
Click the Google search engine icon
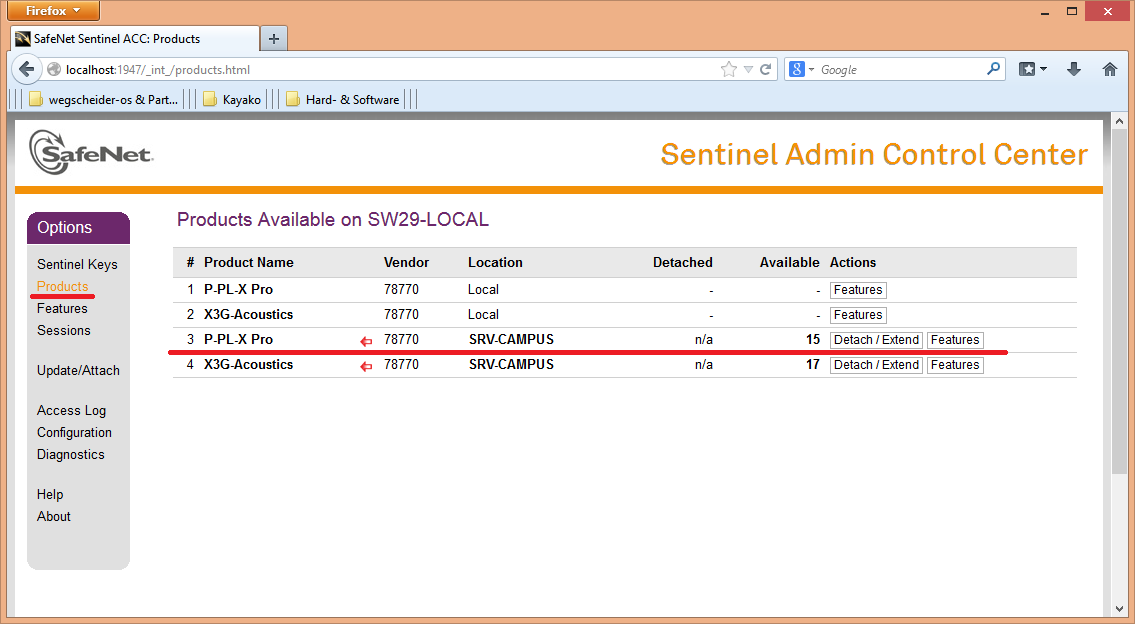click(x=797, y=69)
